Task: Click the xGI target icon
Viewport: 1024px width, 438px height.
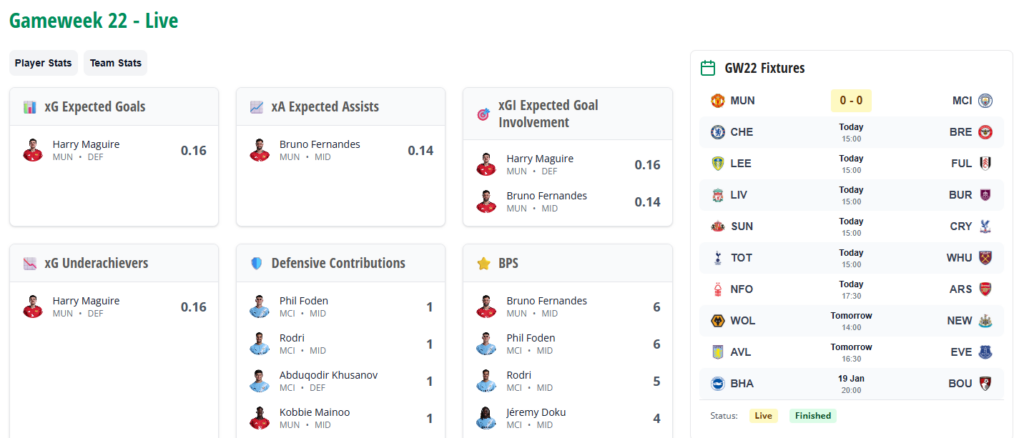Action: 483,114
